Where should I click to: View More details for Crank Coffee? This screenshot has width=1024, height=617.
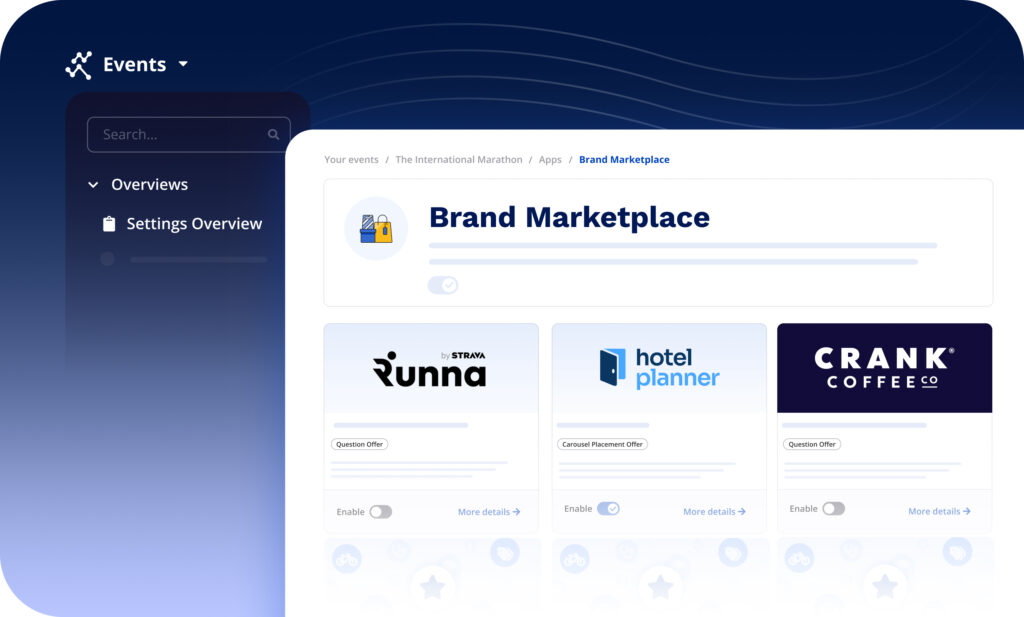pos(939,511)
